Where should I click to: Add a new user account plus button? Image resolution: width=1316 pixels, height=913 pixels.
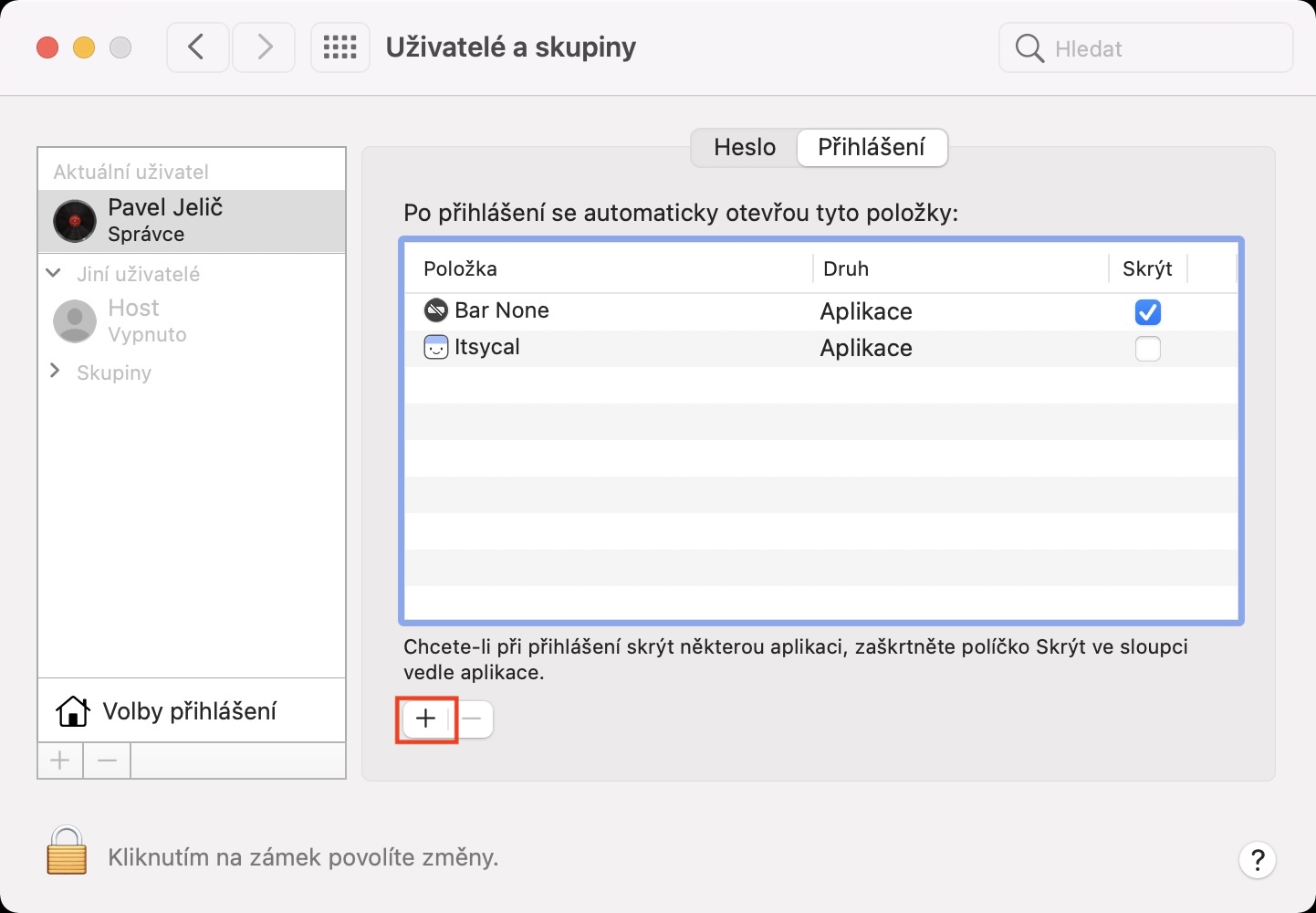(x=60, y=761)
